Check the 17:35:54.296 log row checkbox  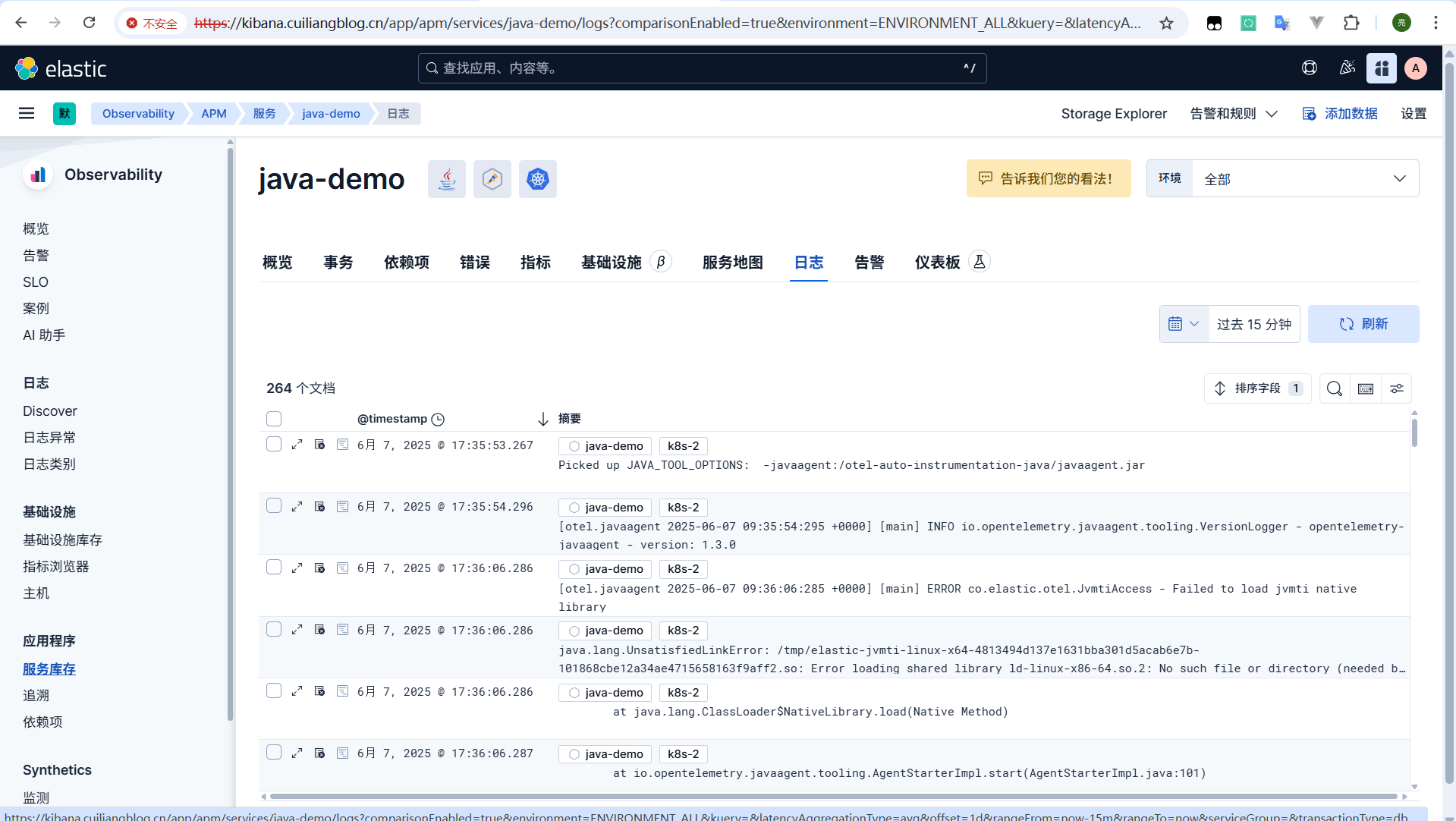click(274, 505)
